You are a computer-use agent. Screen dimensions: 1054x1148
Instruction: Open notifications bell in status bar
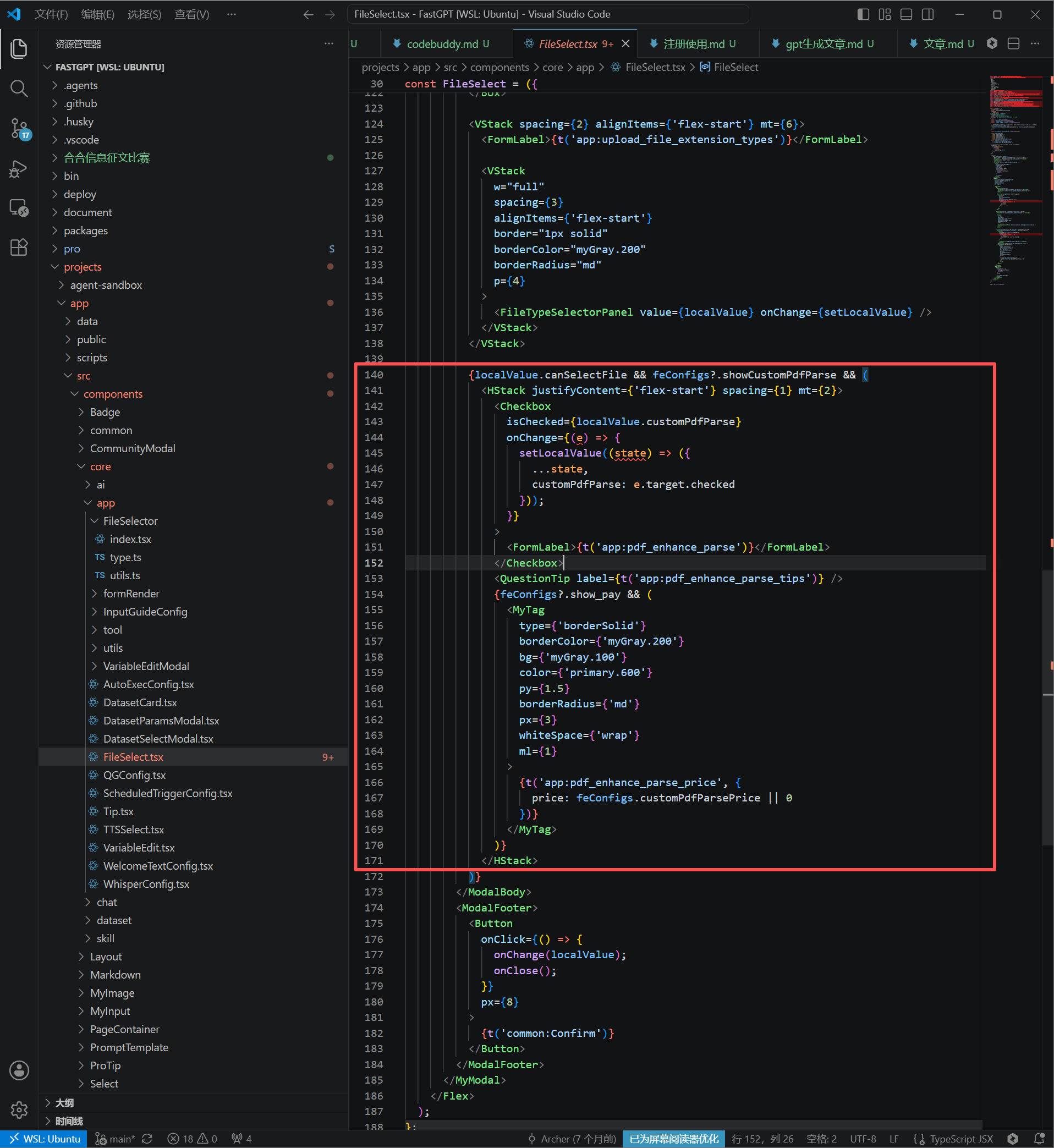1039,1139
